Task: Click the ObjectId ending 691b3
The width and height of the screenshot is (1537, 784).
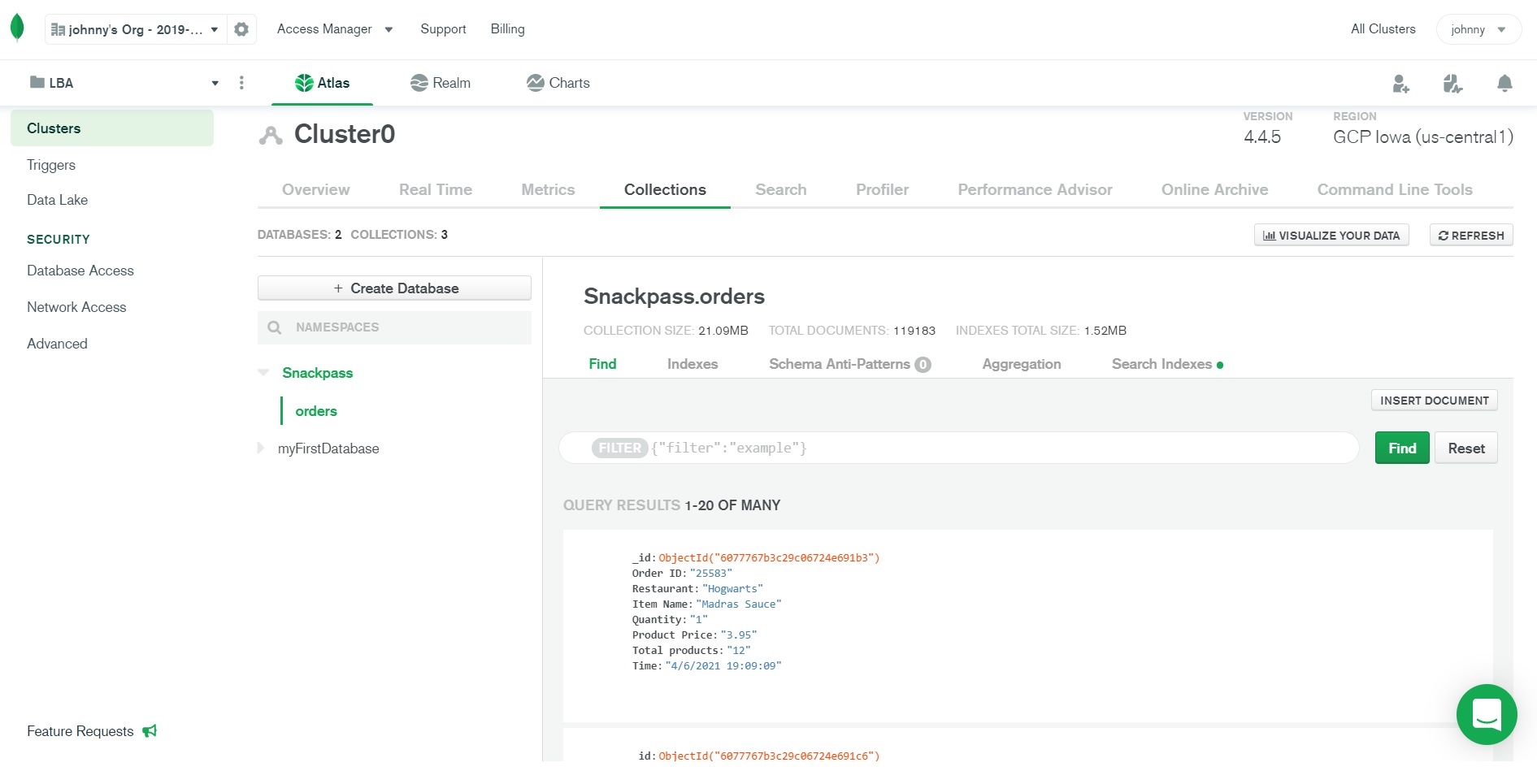Action: click(769, 557)
